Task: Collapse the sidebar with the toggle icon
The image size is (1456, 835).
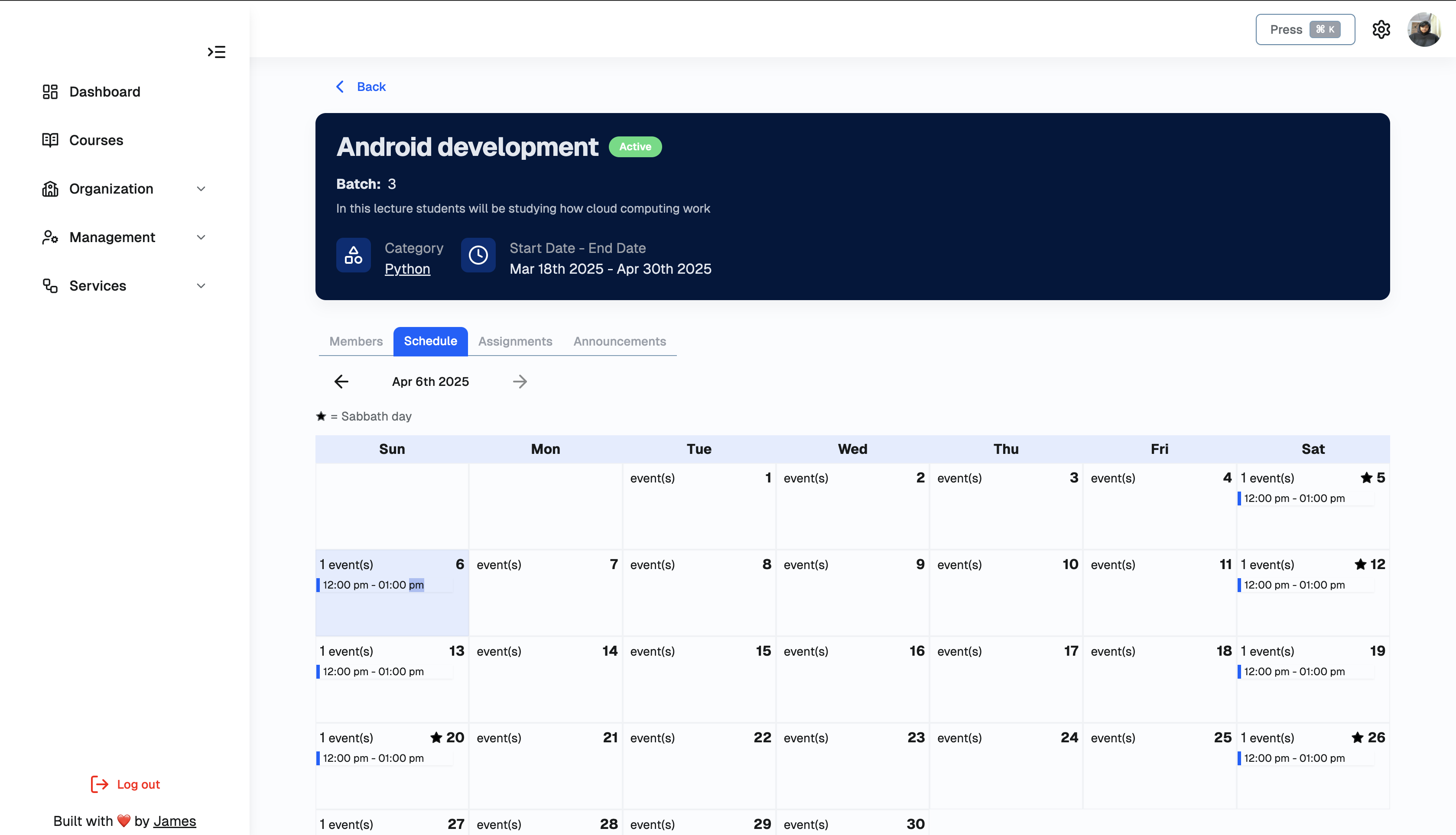Action: tap(216, 52)
